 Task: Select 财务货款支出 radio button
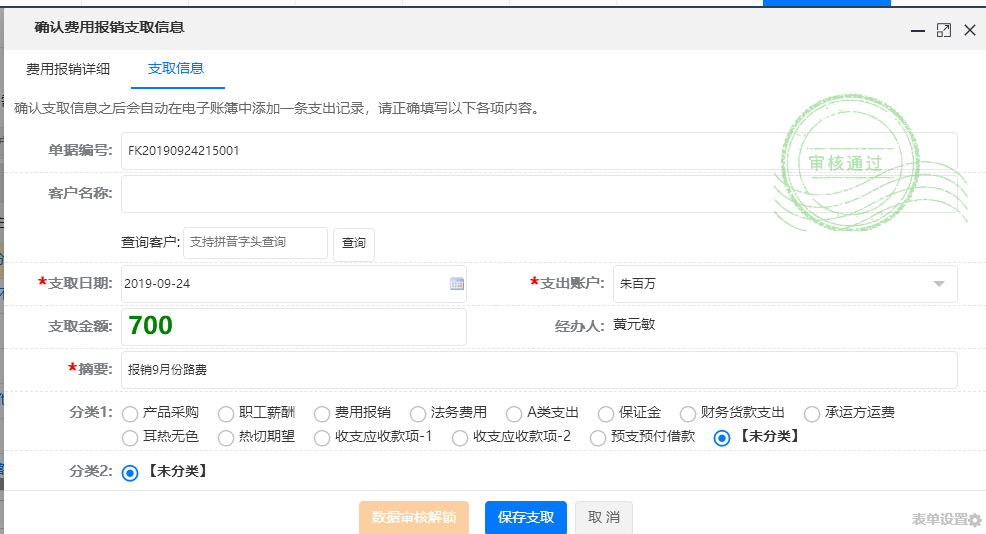point(688,414)
